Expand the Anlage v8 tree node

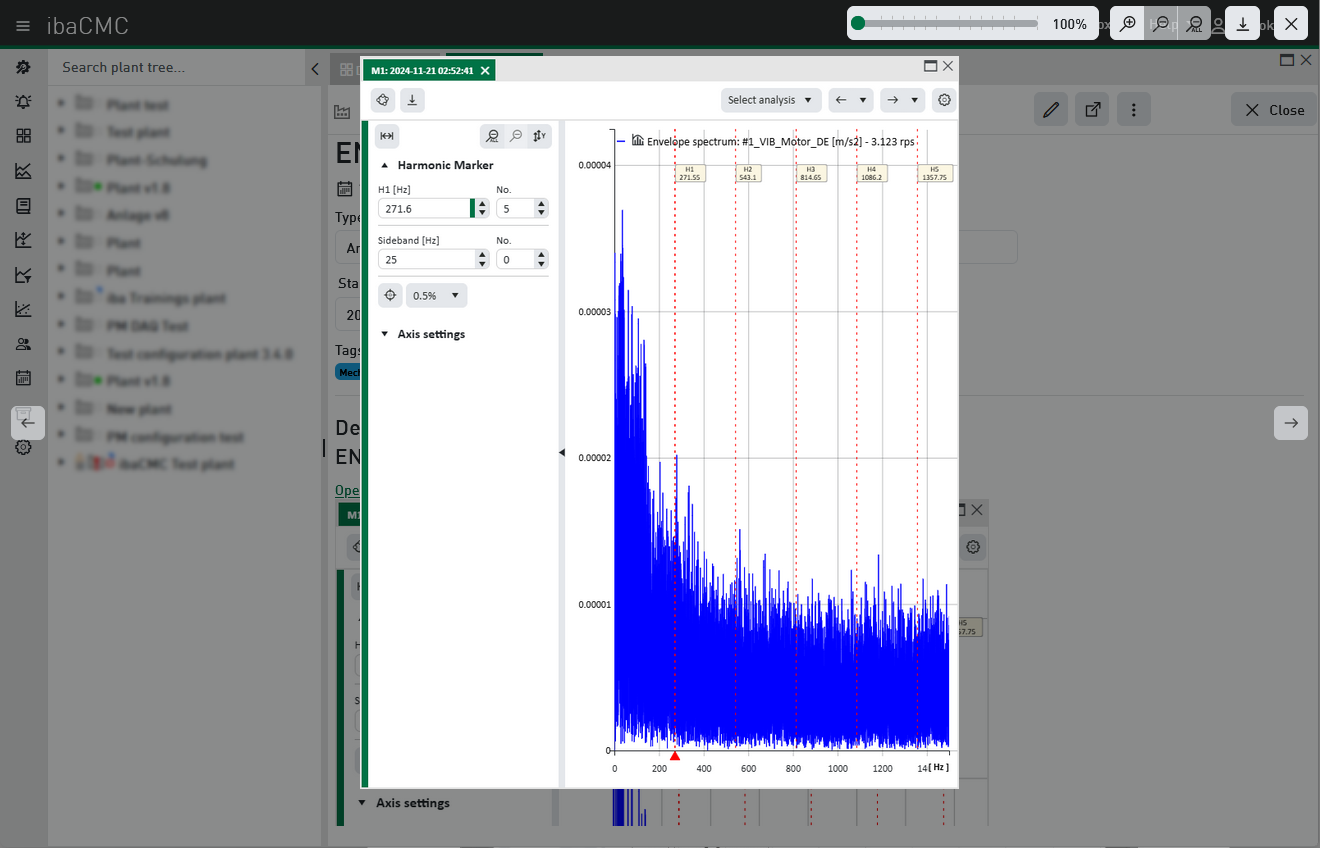pos(62,215)
